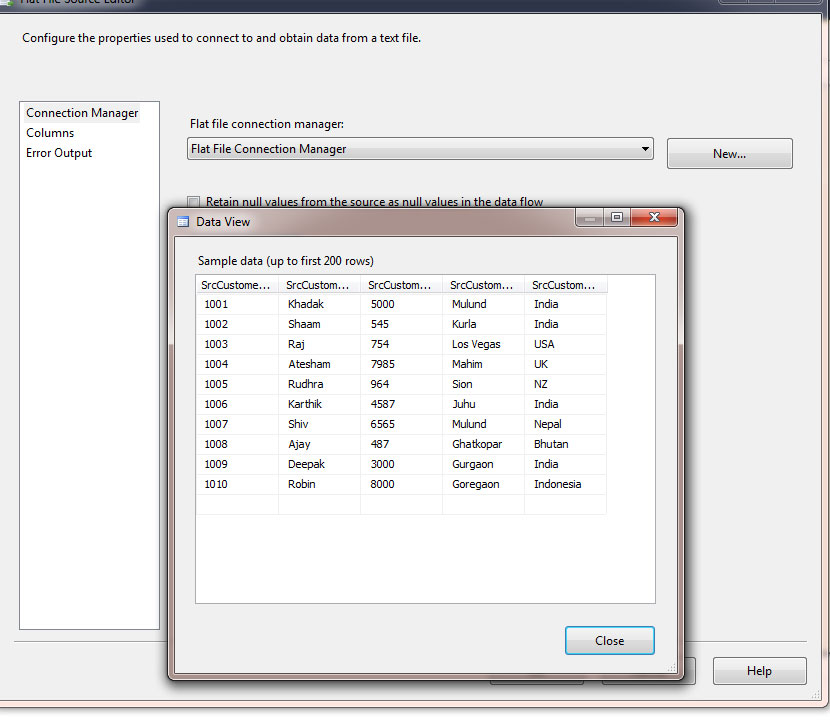
Task: Select the Los Vegas city cell
Action: click(480, 344)
